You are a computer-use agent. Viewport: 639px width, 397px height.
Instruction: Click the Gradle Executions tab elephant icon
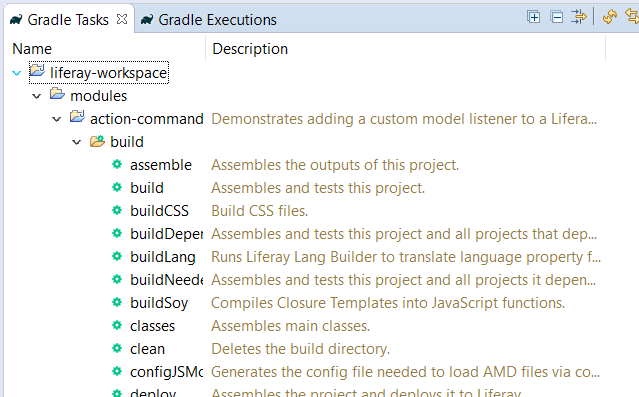tap(147, 19)
